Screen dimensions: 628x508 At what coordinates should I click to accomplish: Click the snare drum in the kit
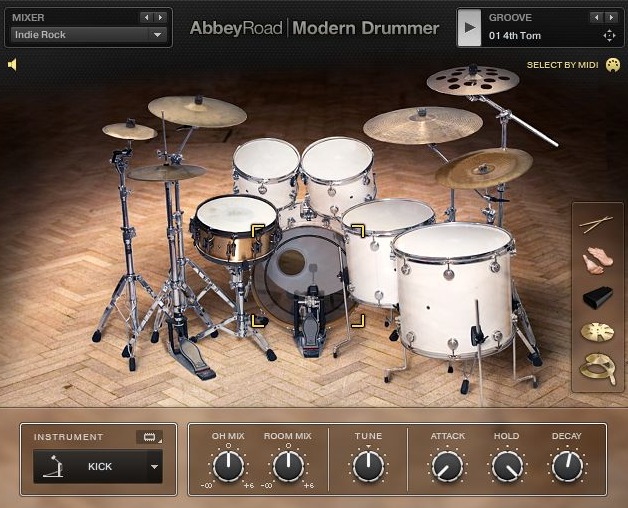[234, 230]
